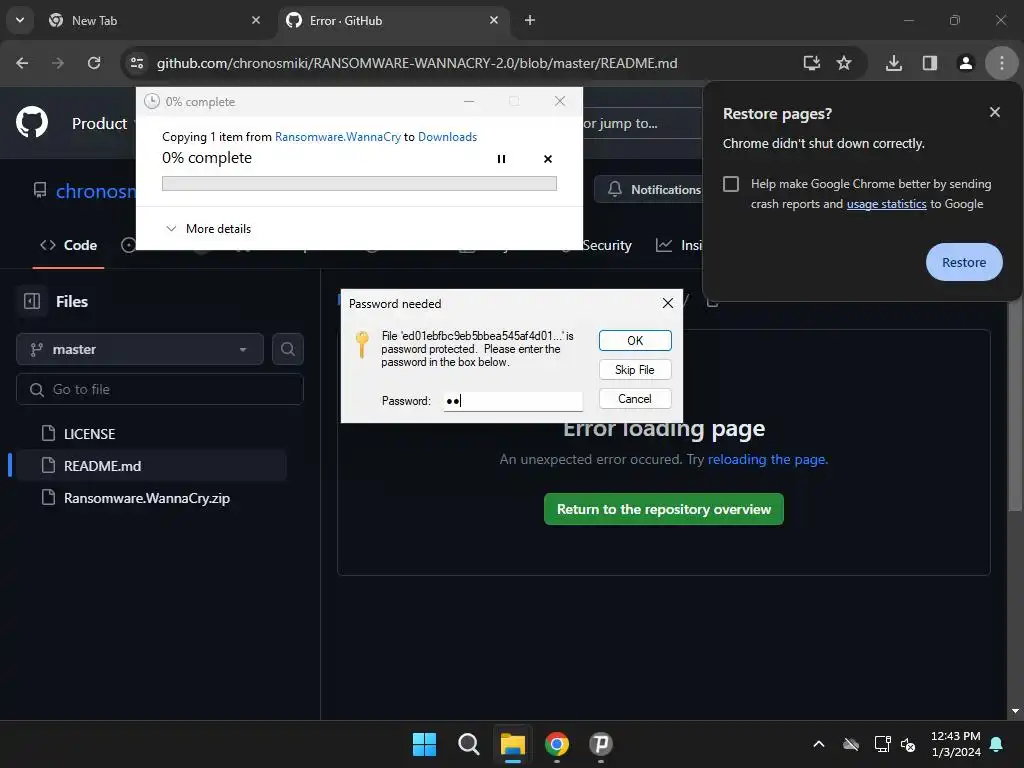1024x768 pixels.
Task: Click the Restore pages button
Action: [964, 262]
